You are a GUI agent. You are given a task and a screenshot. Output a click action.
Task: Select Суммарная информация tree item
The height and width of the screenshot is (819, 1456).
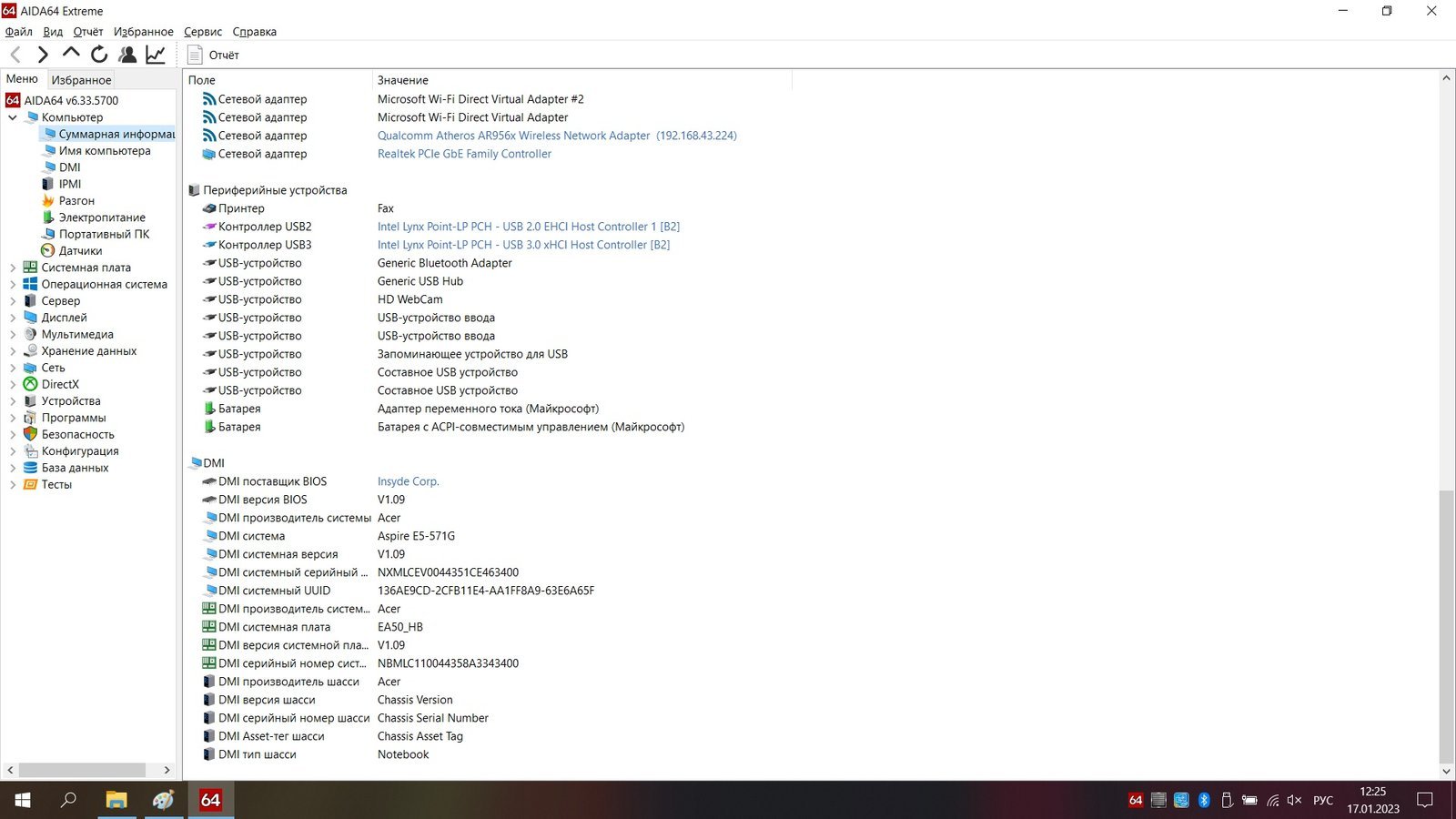[116, 134]
